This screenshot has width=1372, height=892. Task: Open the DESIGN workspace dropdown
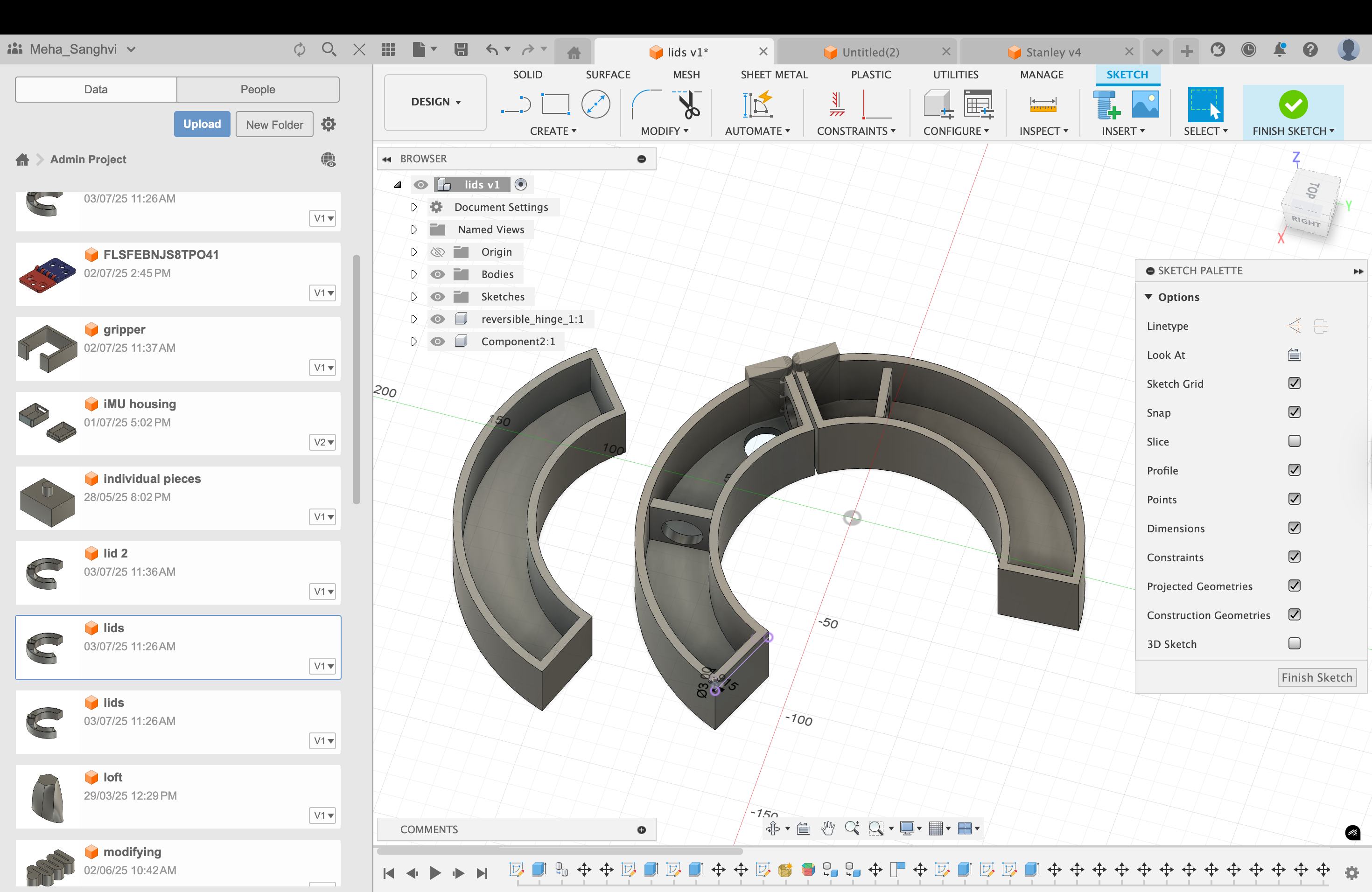[x=435, y=102]
